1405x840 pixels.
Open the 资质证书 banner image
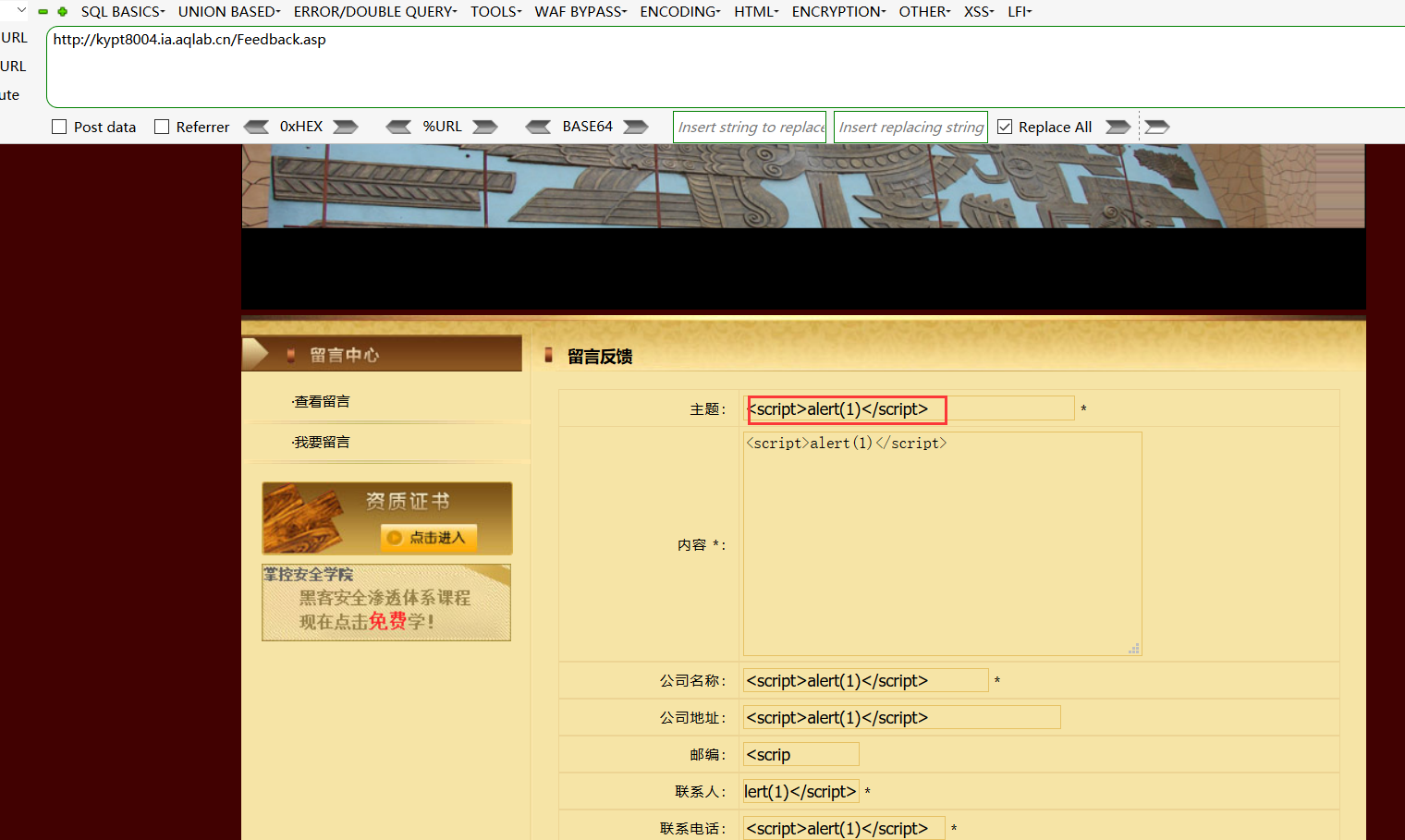387,518
